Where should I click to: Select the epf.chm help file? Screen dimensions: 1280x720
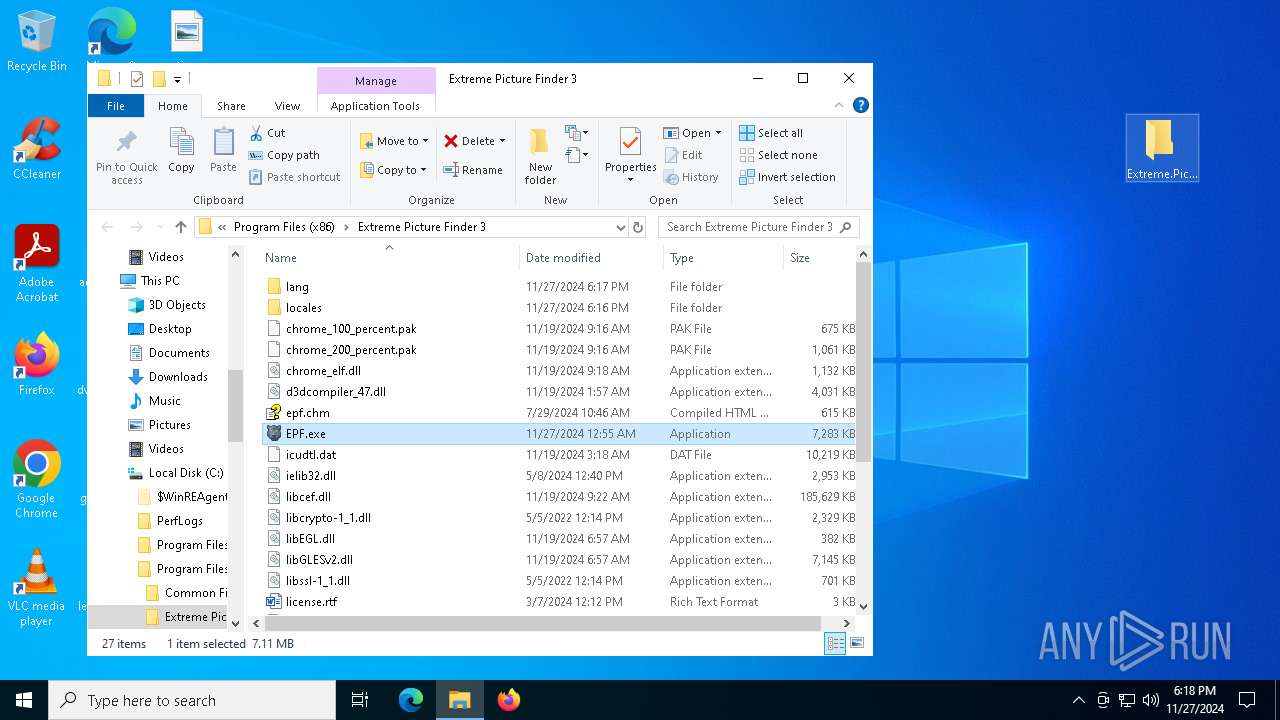(x=558, y=413)
